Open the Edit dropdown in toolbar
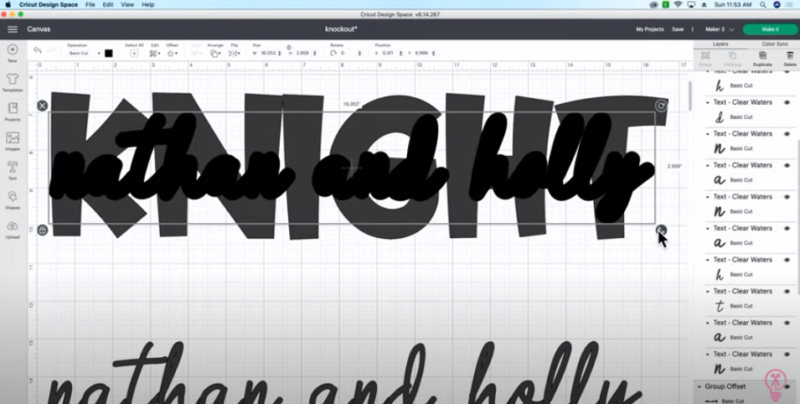This screenshot has width=800, height=404. (155, 54)
